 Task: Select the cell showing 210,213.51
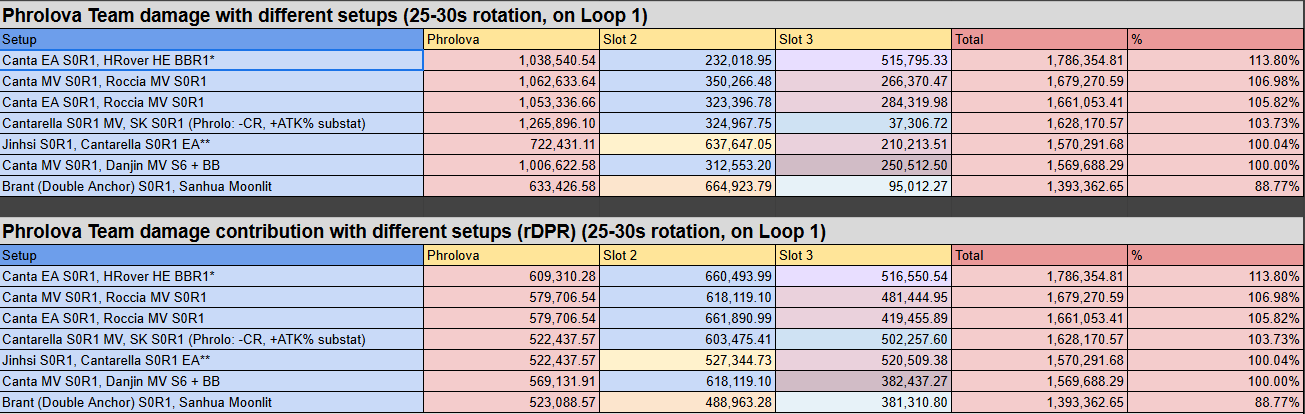[x=864, y=145]
